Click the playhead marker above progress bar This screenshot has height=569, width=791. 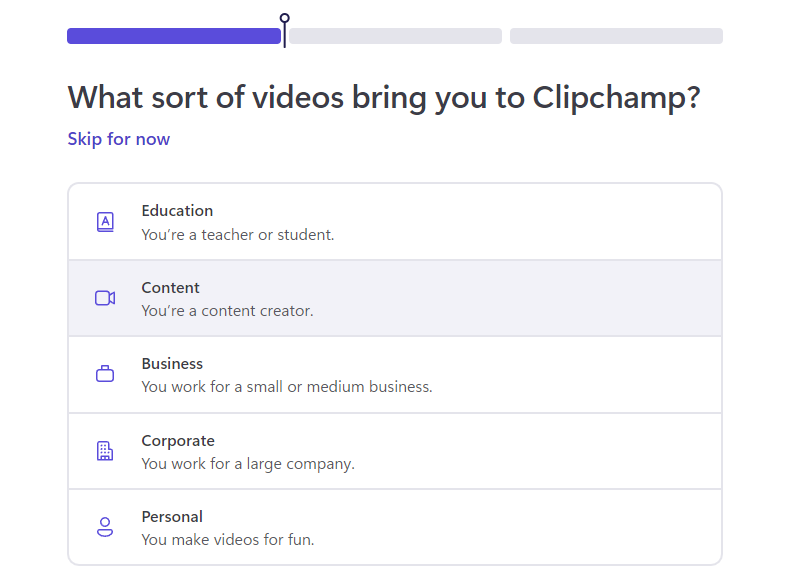[285, 30]
